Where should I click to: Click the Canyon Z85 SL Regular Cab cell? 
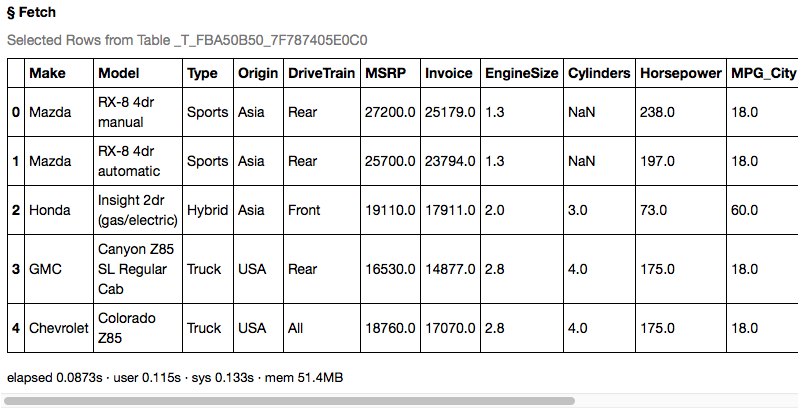point(136,269)
